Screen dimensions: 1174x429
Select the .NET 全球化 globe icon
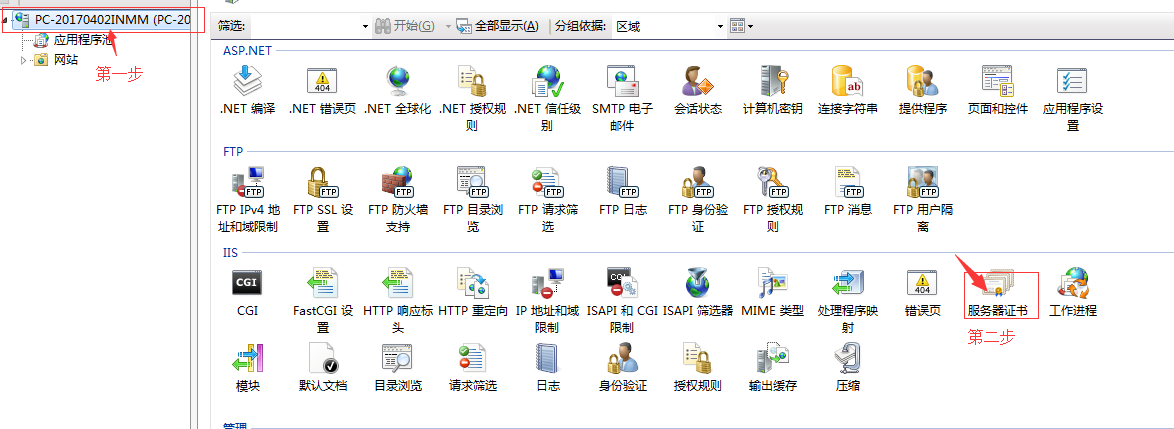coord(397,82)
